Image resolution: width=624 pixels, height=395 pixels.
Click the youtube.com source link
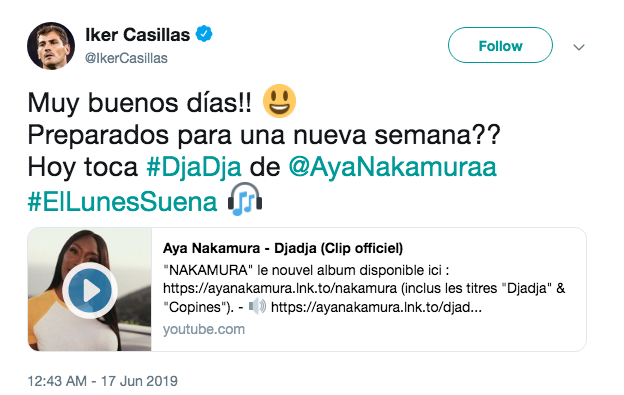click(204, 329)
